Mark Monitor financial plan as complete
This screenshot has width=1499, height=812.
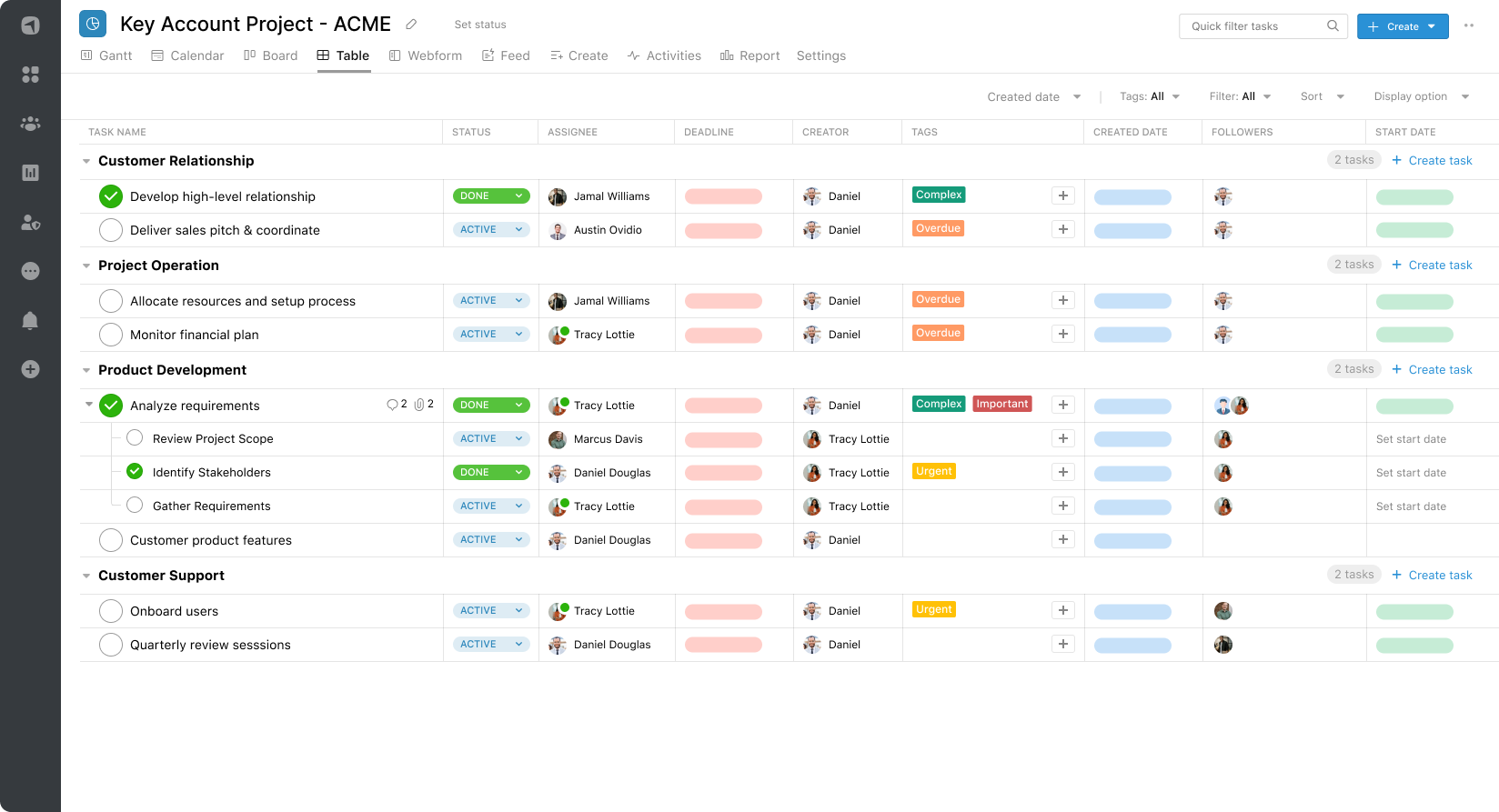111,335
